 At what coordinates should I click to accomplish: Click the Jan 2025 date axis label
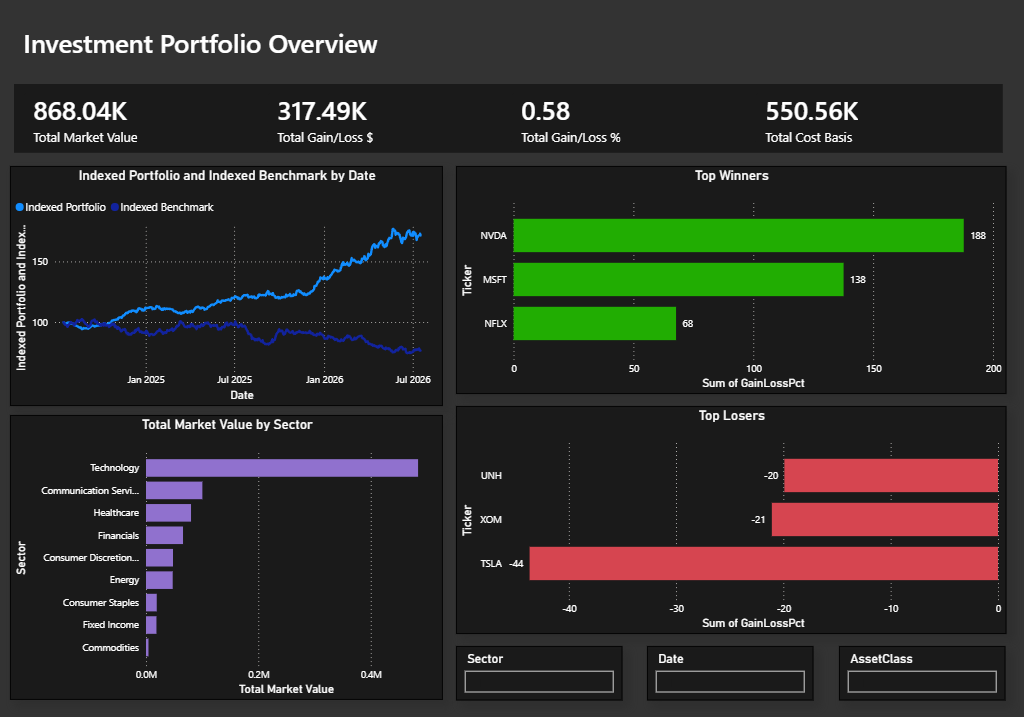pyautogui.click(x=146, y=379)
